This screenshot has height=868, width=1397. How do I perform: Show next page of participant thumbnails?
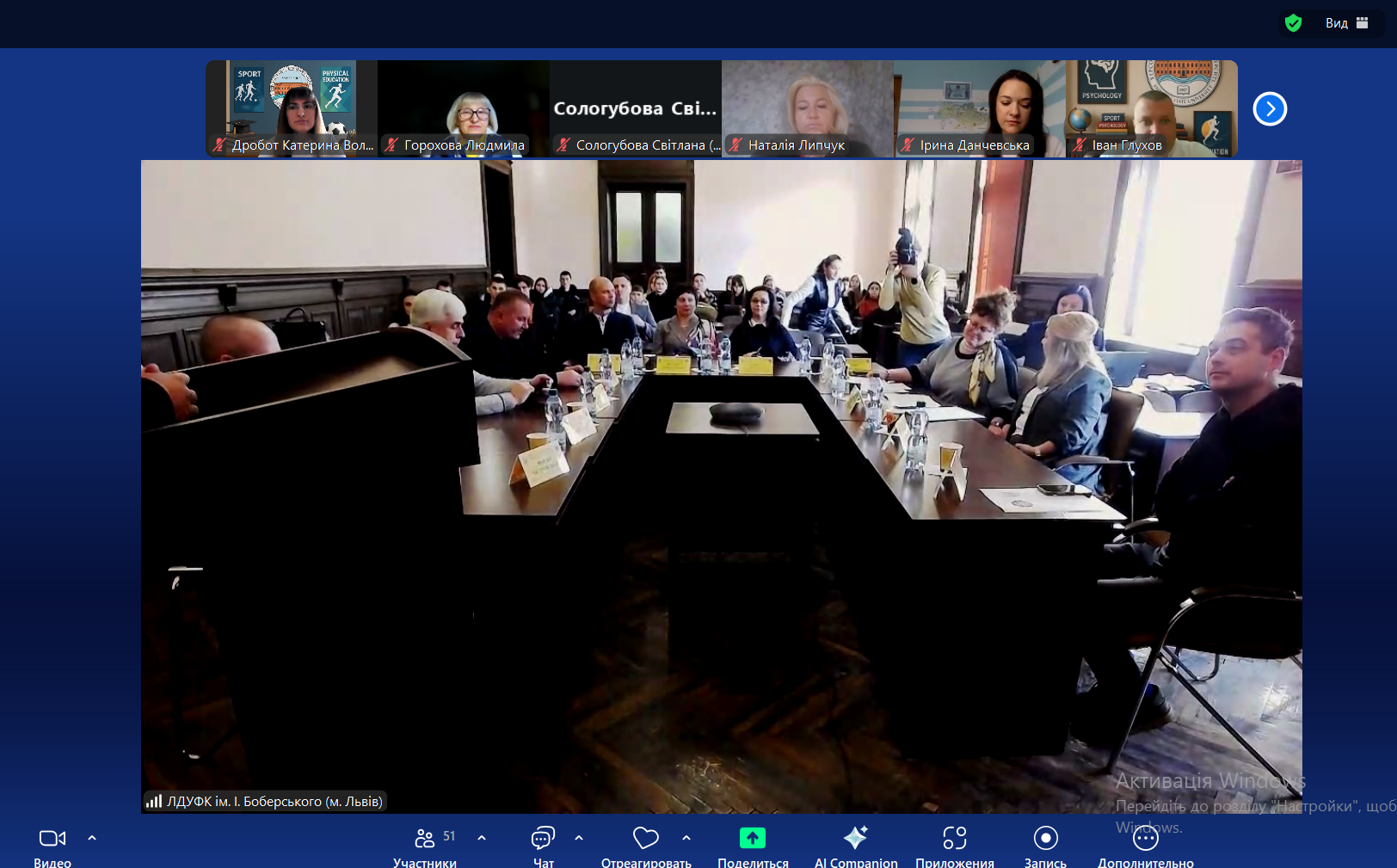tap(1270, 108)
